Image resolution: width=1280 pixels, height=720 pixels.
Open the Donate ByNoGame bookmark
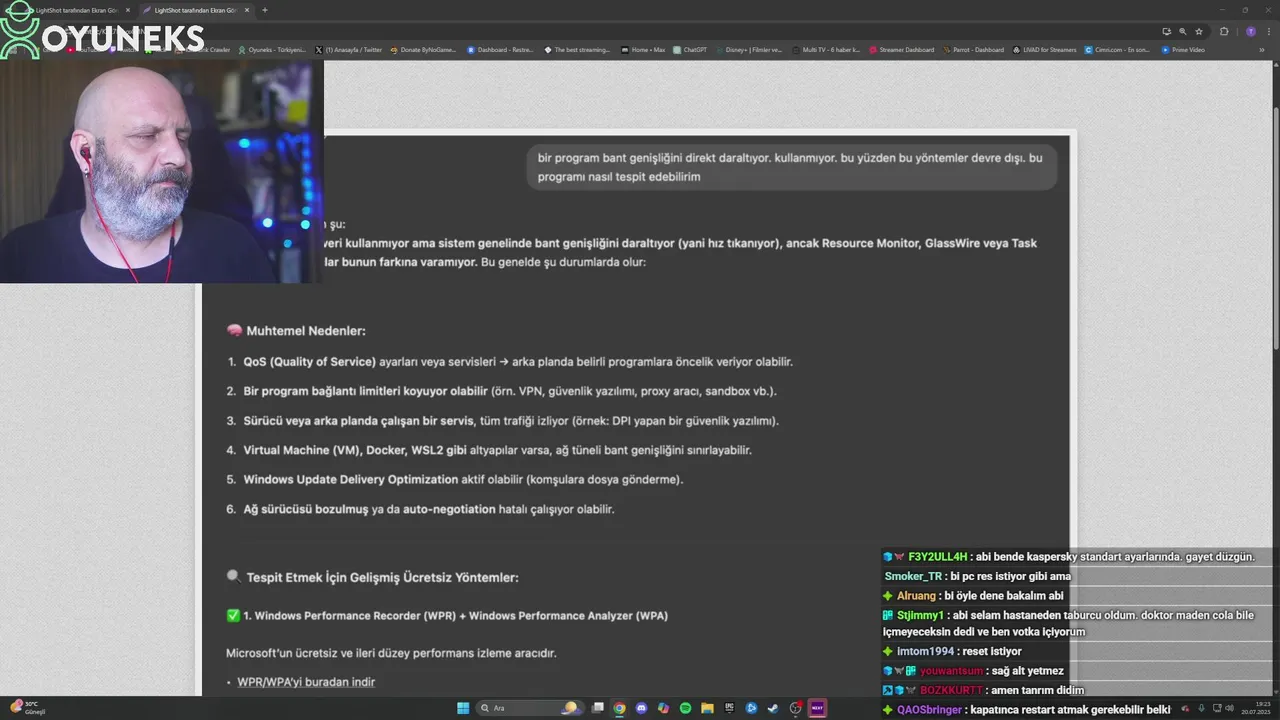click(423, 50)
